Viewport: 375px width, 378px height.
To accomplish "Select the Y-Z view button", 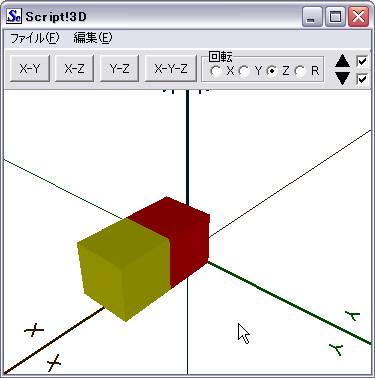I will (x=119, y=69).
